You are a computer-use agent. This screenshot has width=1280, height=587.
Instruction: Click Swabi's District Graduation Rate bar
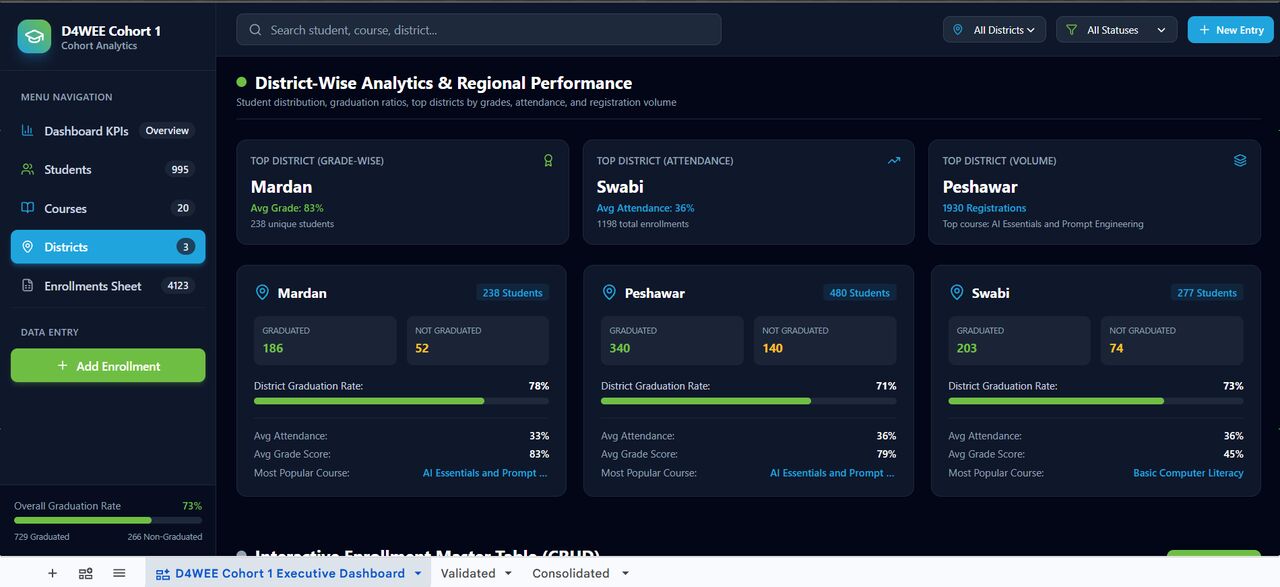(x=1096, y=401)
